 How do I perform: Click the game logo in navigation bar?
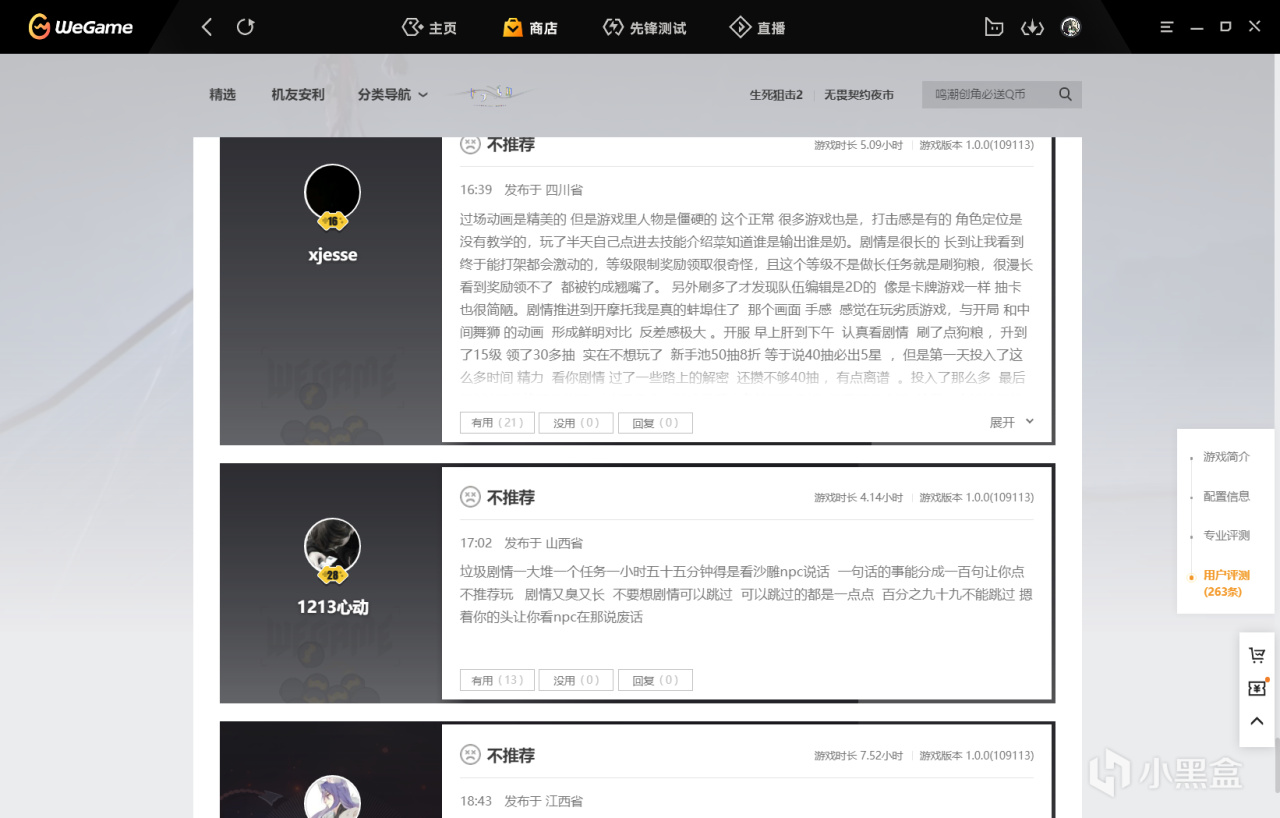click(x=491, y=94)
